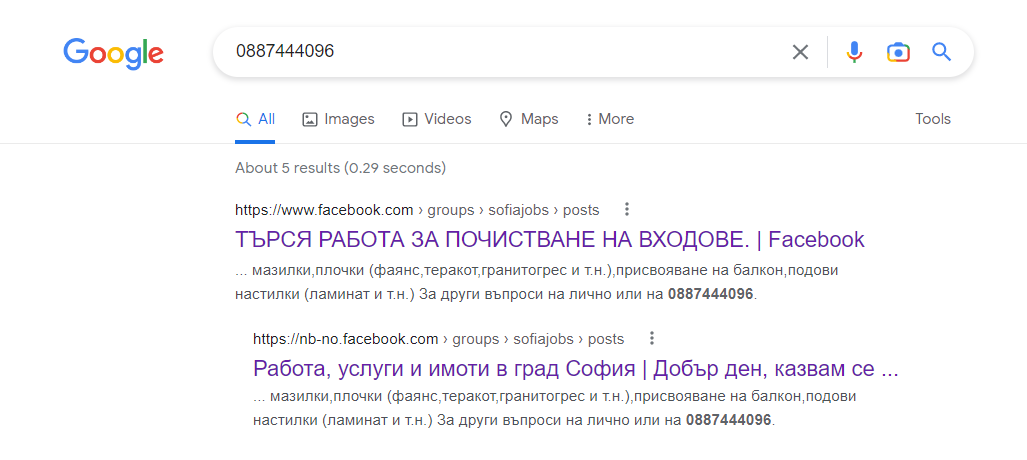Open the Tools options
The height and width of the screenshot is (460, 1027).
(x=933, y=119)
